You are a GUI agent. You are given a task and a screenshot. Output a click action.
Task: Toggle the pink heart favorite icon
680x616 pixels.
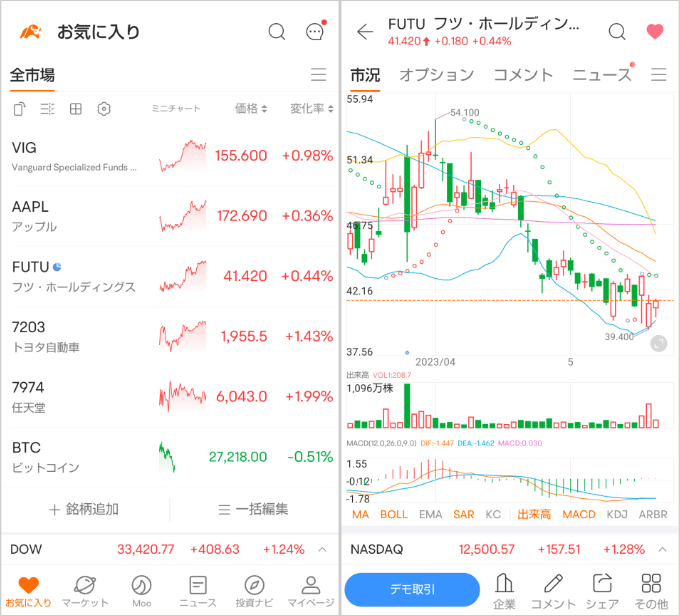(x=655, y=31)
